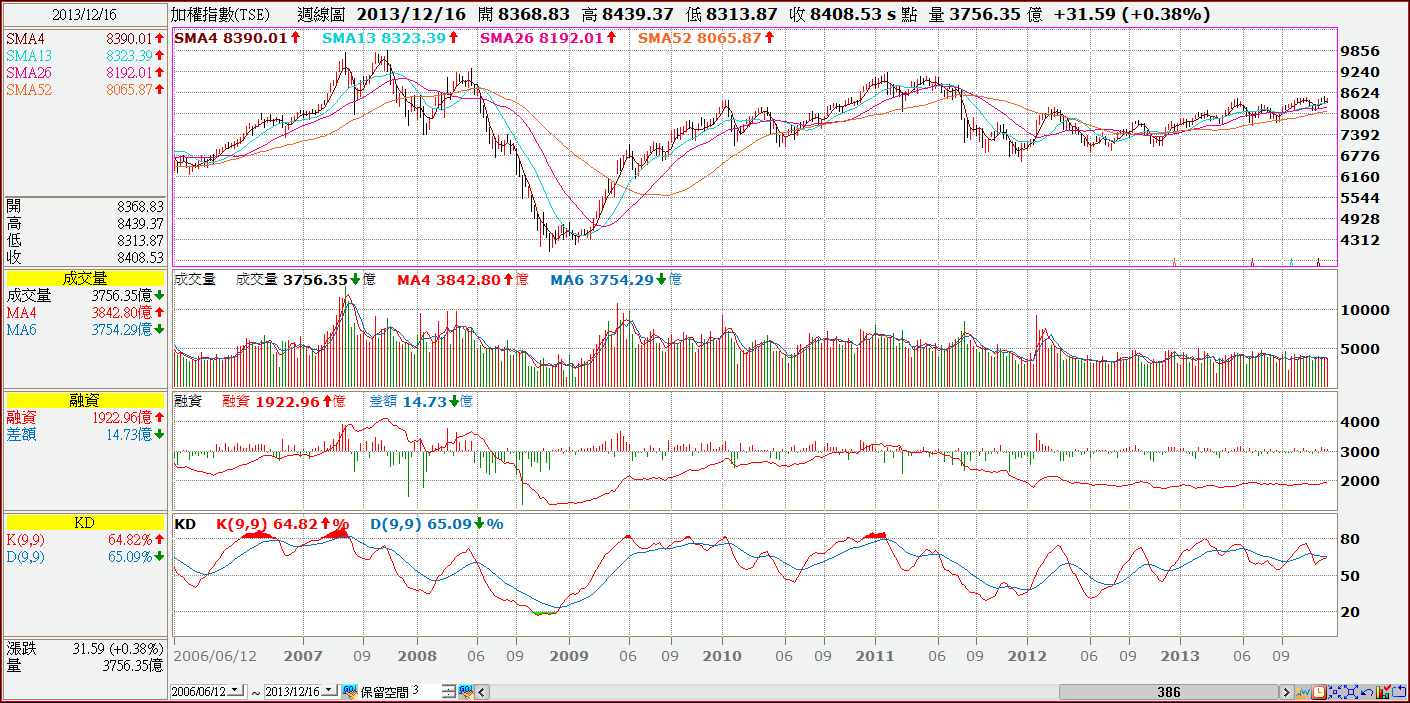The height and width of the screenshot is (703, 1410).
Task: Click the line chart style icon
Action: [x=1303, y=692]
